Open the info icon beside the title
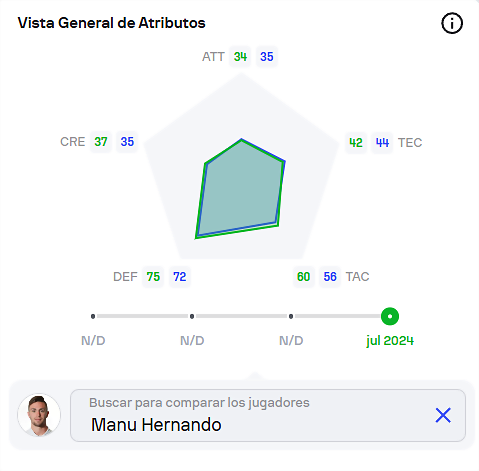This screenshot has width=479, height=471. [x=452, y=23]
